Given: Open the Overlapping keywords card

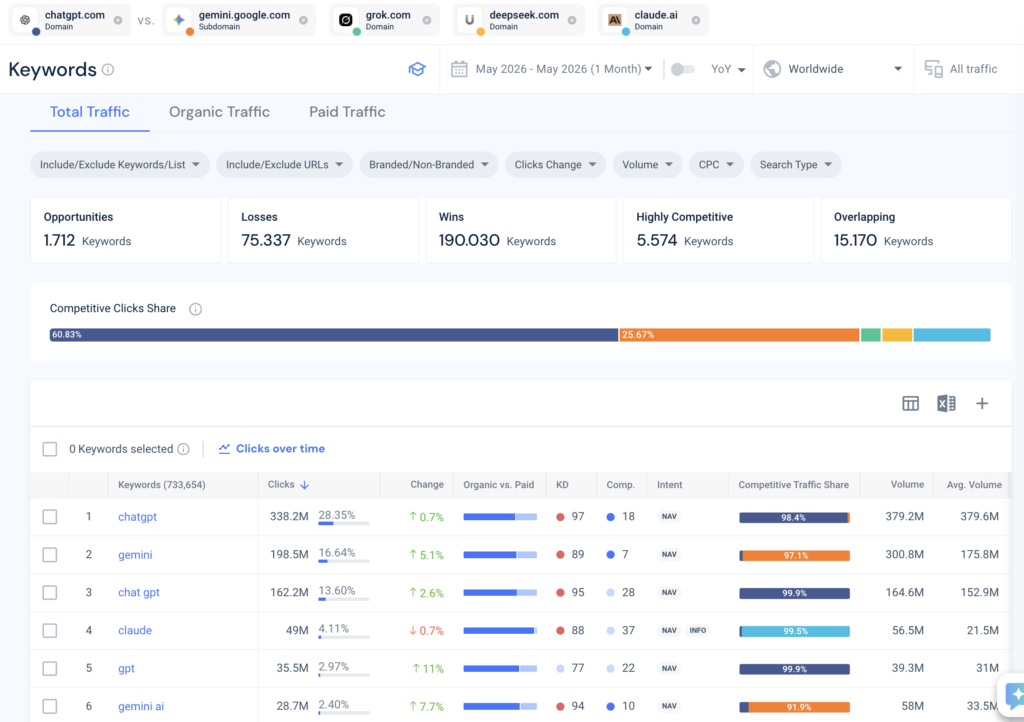Looking at the screenshot, I should (x=916, y=230).
